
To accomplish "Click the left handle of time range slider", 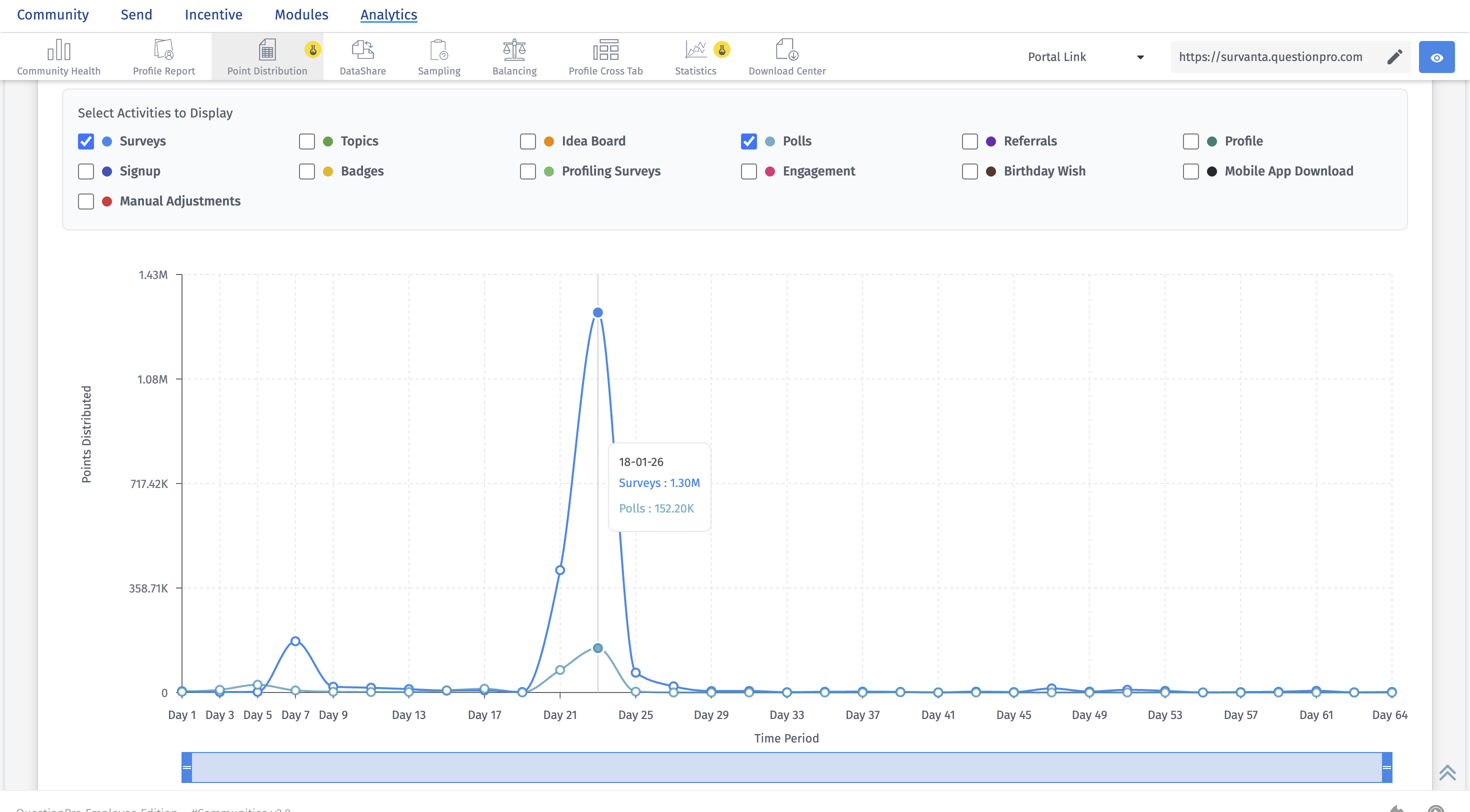I will pos(186,767).
